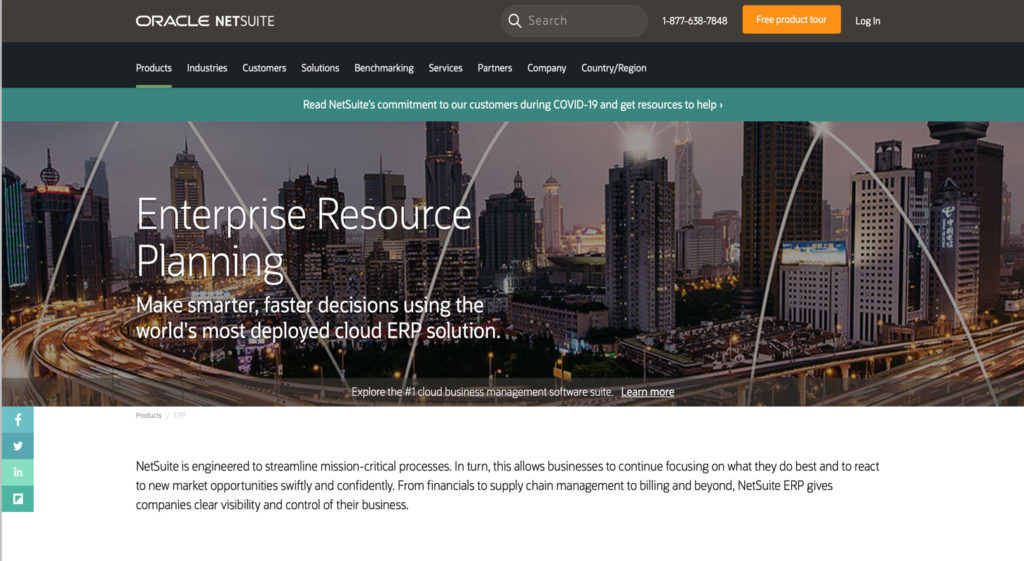Open the Country/Region menu
The height and width of the screenshot is (561, 1024).
614,68
